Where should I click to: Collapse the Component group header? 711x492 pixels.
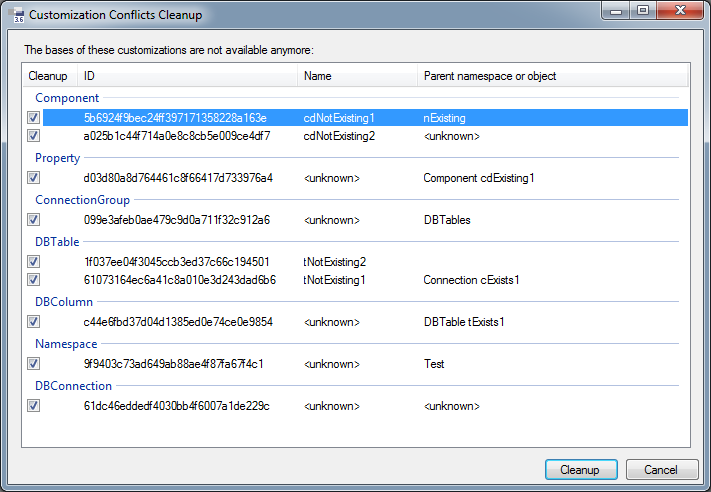coord(67,98)
